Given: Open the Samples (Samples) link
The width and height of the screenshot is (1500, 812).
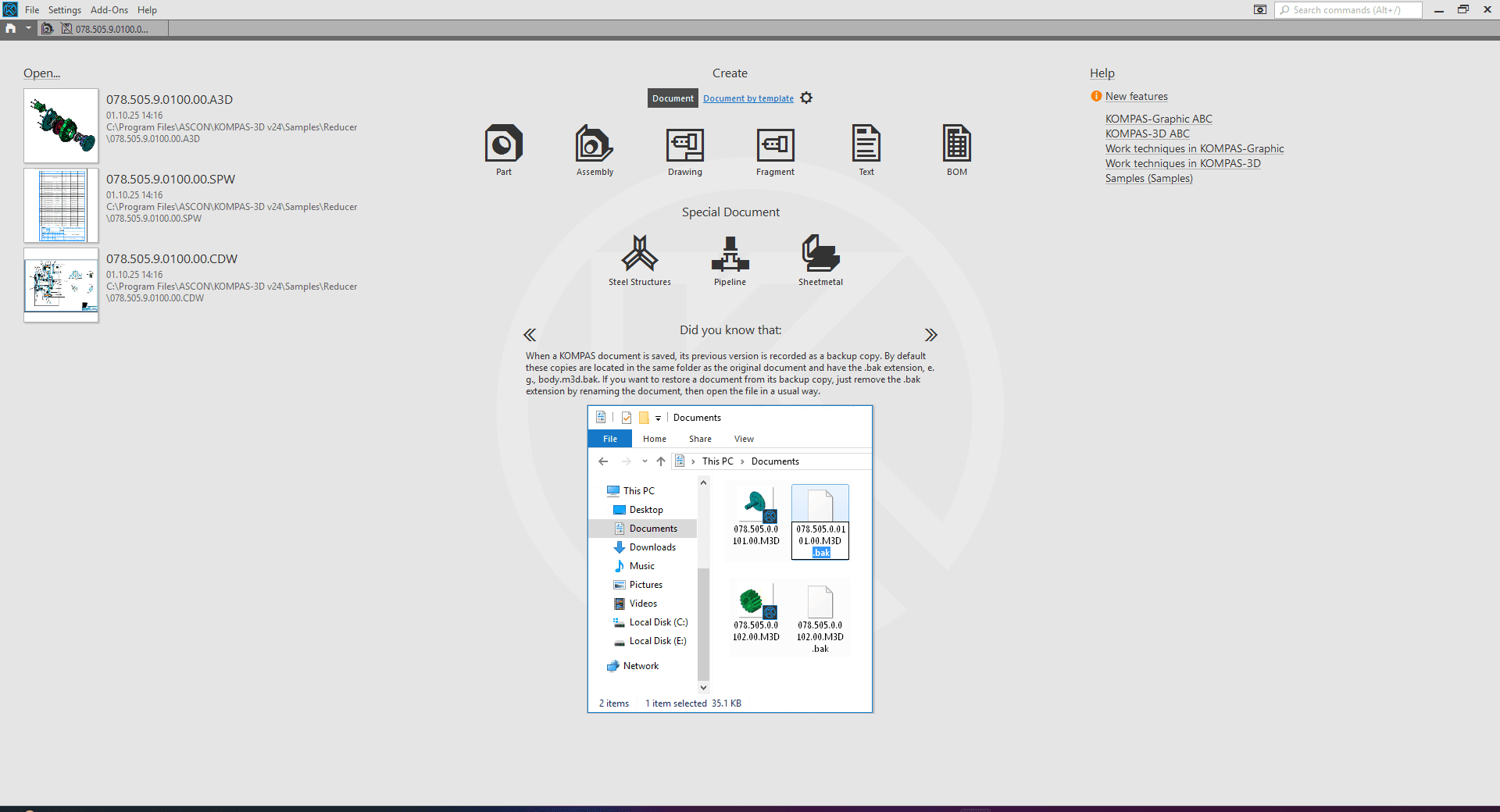Looking at the screenshot, I should pyautogui.click(x=1148, y=178).
